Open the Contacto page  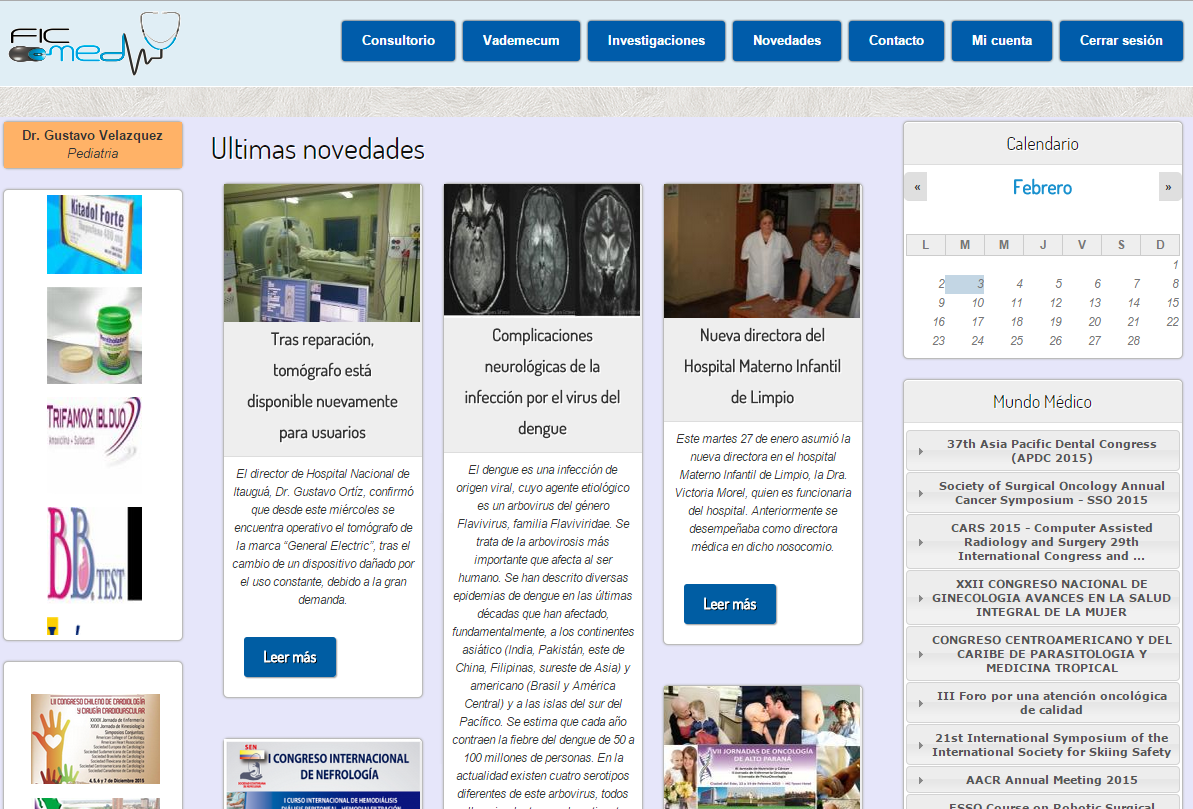click(896, 40)
